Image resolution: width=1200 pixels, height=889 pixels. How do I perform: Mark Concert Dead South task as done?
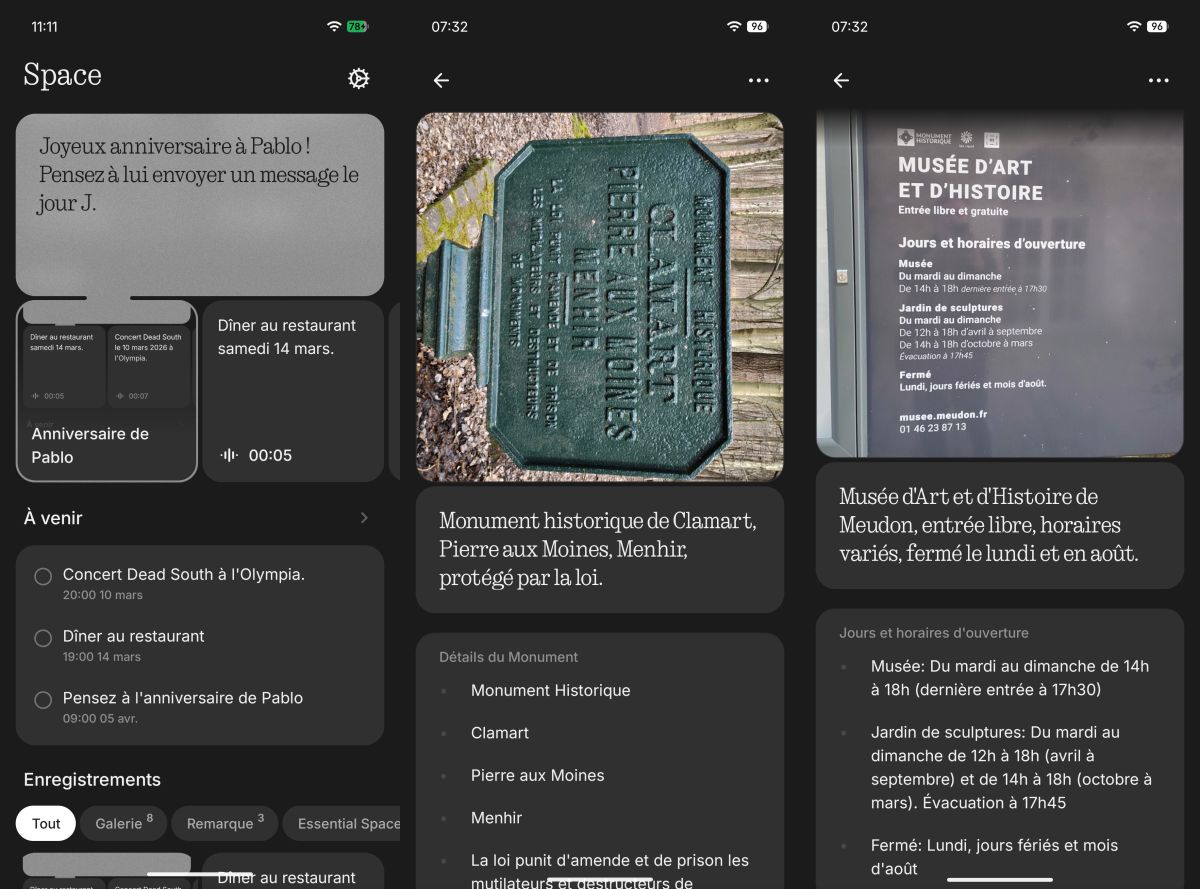[43, 577]
